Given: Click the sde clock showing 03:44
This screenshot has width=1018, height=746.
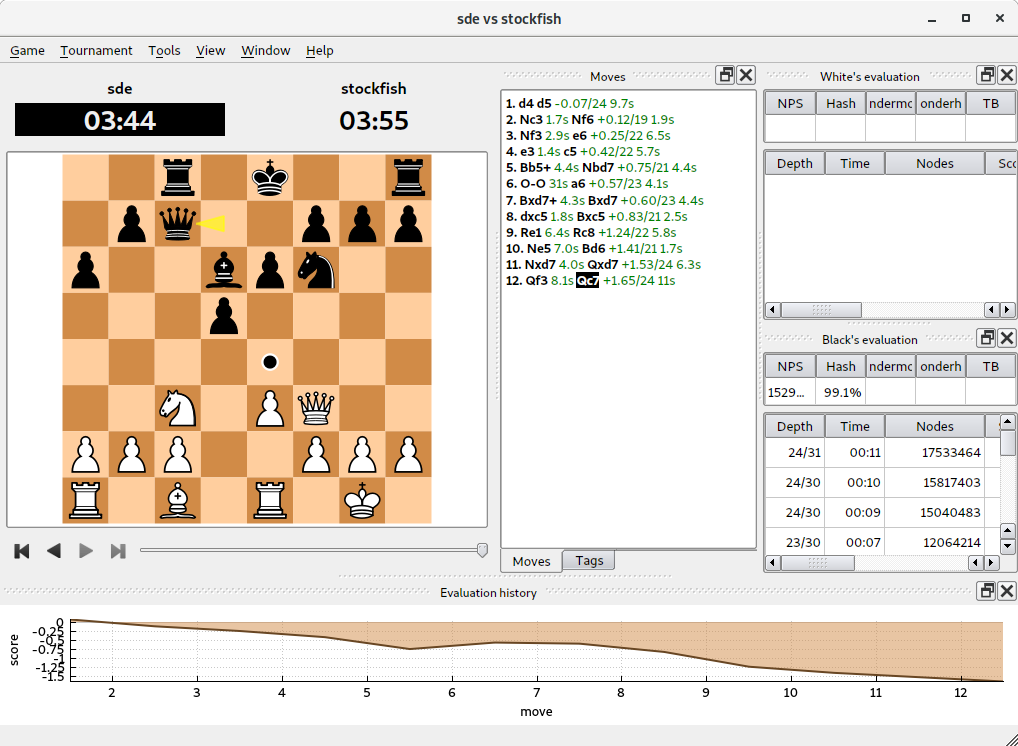Looking at the screenshot, I should tap(120, 120).
